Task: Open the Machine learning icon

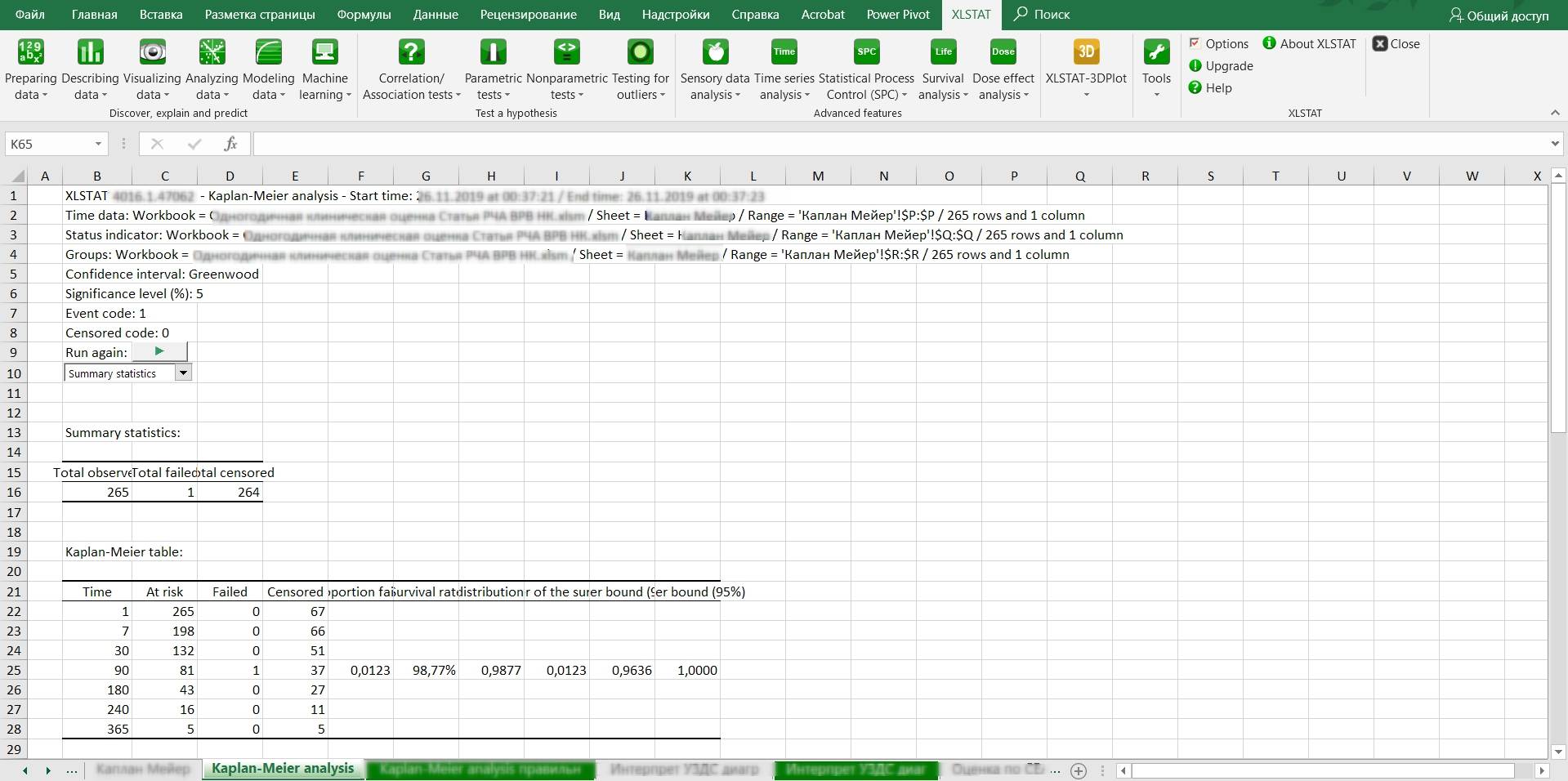Action: pyautogui.click(x=325, y=52)
